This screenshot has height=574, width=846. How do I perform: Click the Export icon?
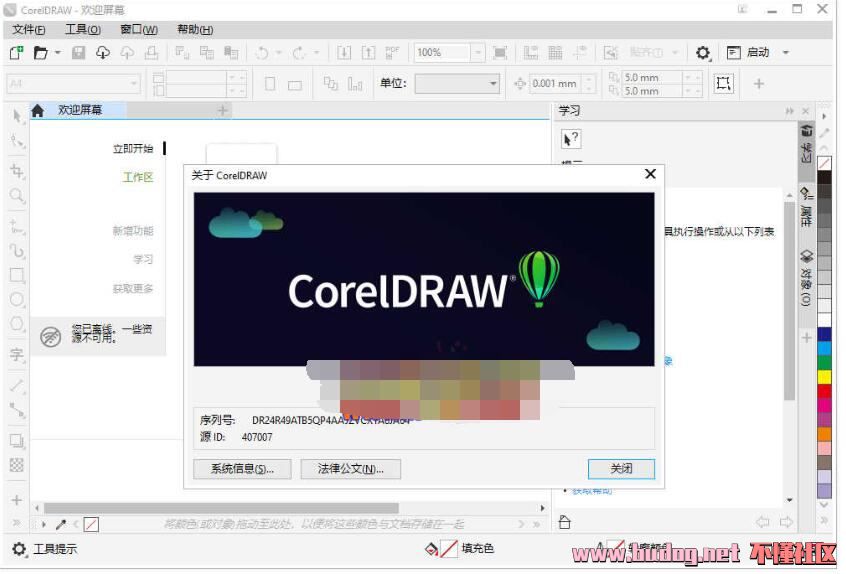[x=368, y=52]
